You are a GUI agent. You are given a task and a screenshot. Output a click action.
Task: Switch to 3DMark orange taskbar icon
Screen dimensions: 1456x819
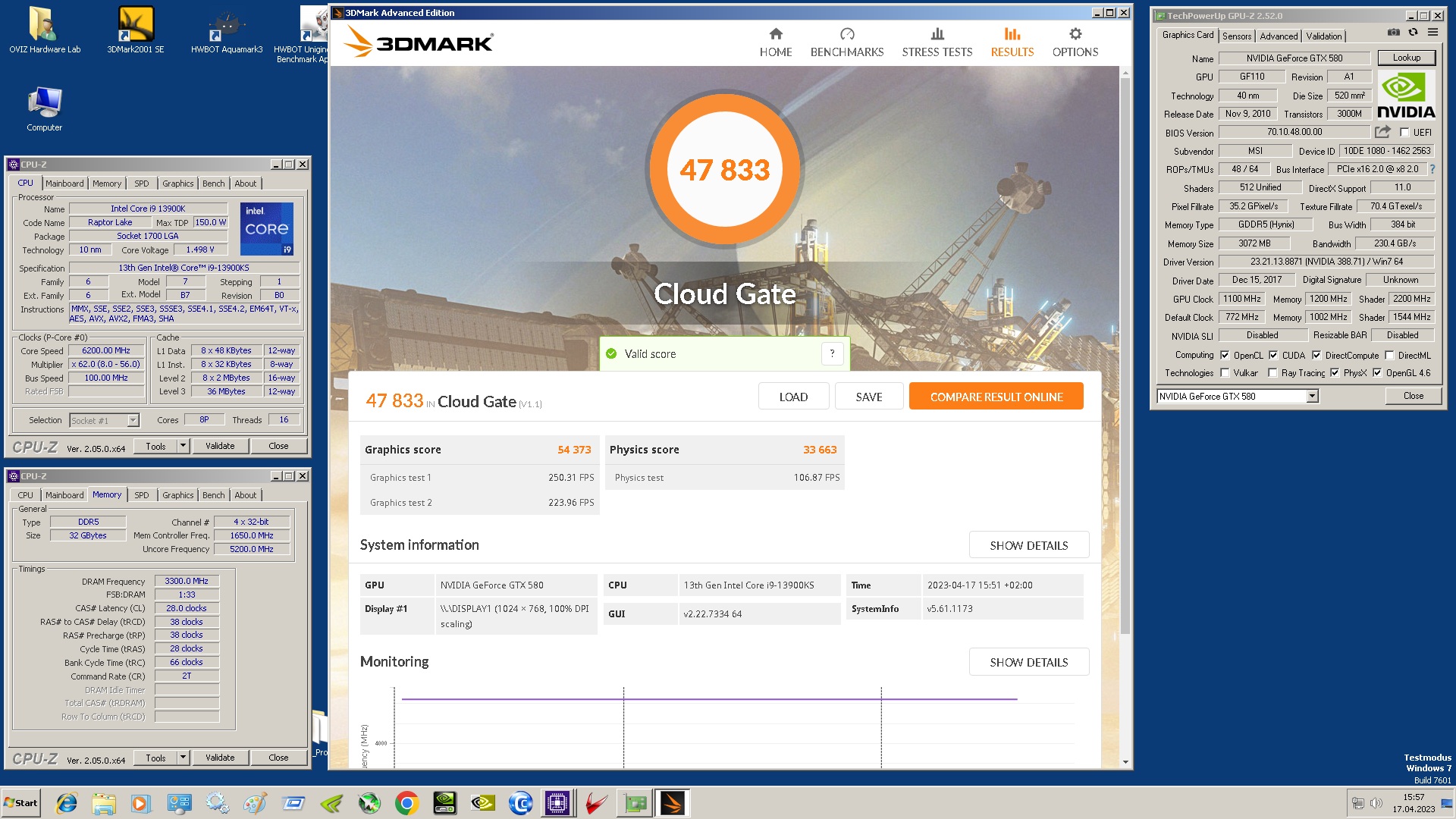tap(673, 803)
